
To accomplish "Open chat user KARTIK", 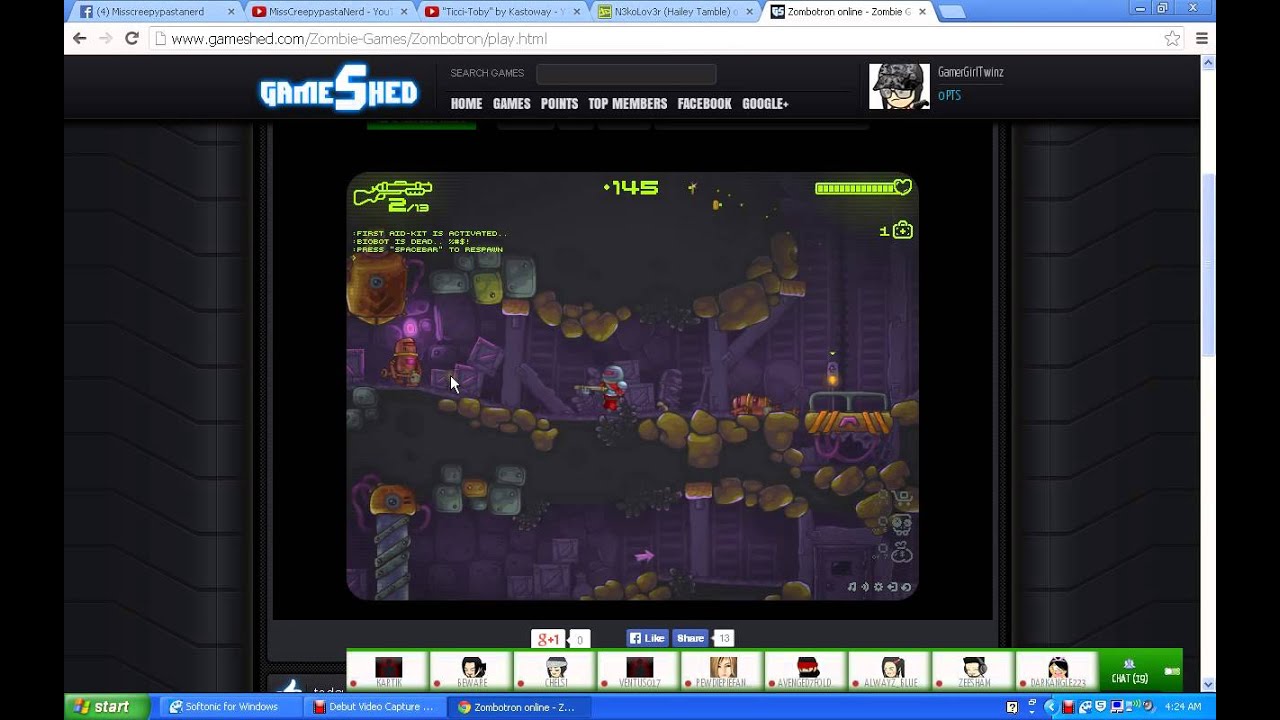I will [388, 671].
